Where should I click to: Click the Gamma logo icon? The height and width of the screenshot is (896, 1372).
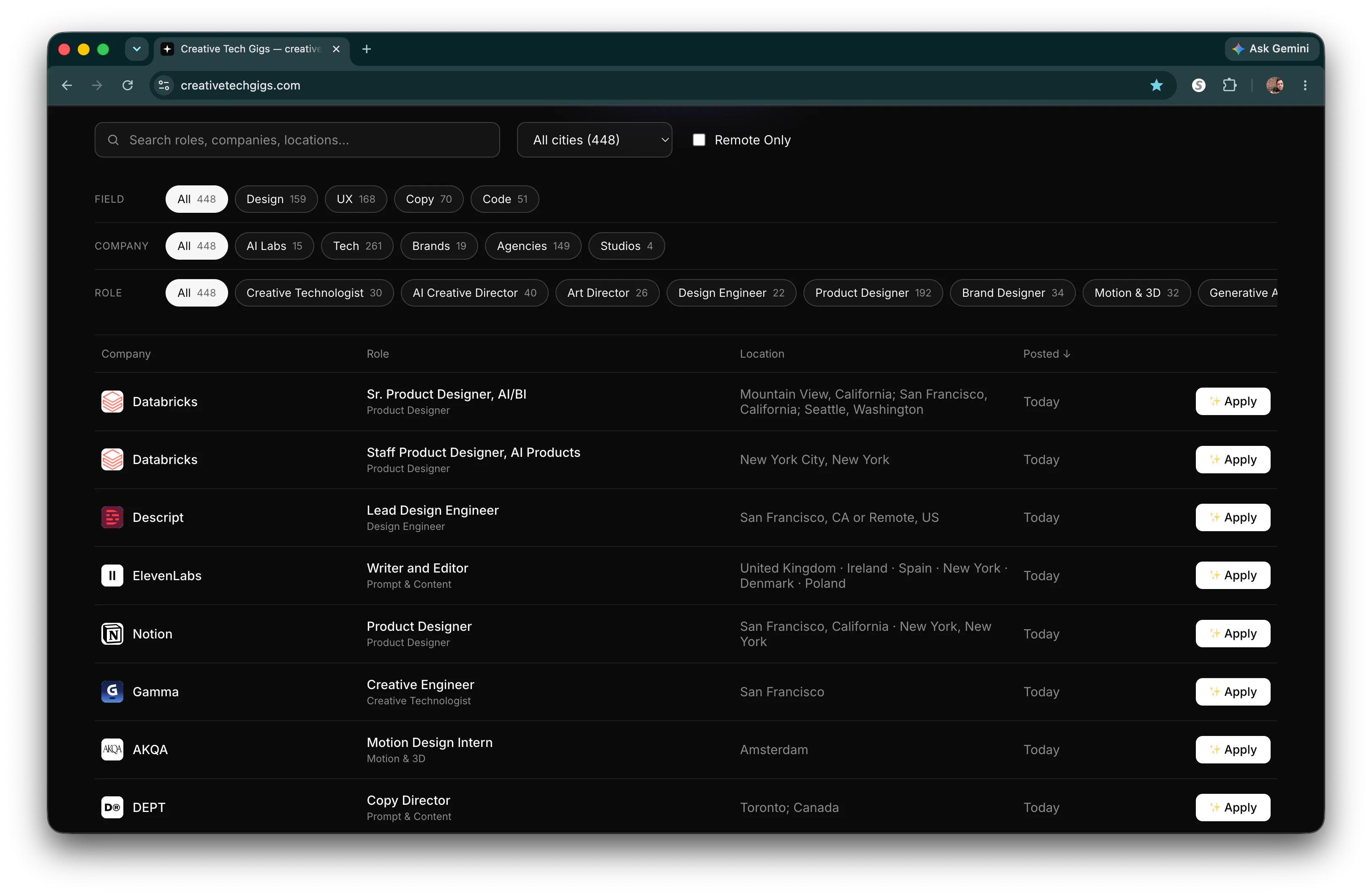point(112,692)
